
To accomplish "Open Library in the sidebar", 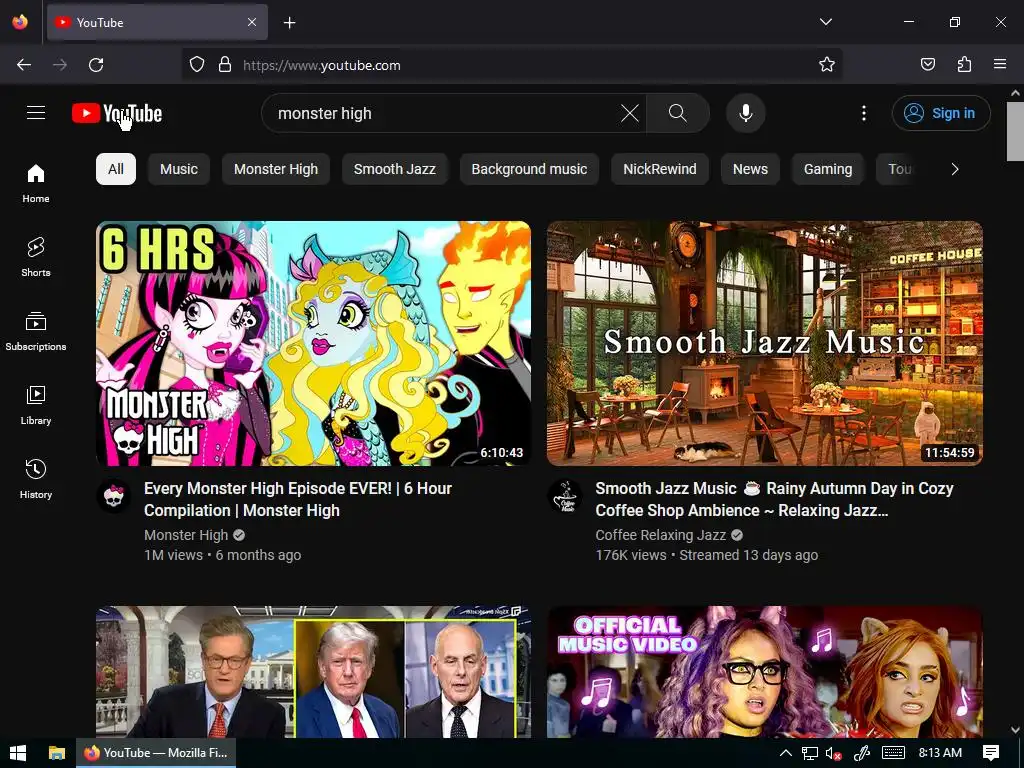I will [x=36, y=406].
